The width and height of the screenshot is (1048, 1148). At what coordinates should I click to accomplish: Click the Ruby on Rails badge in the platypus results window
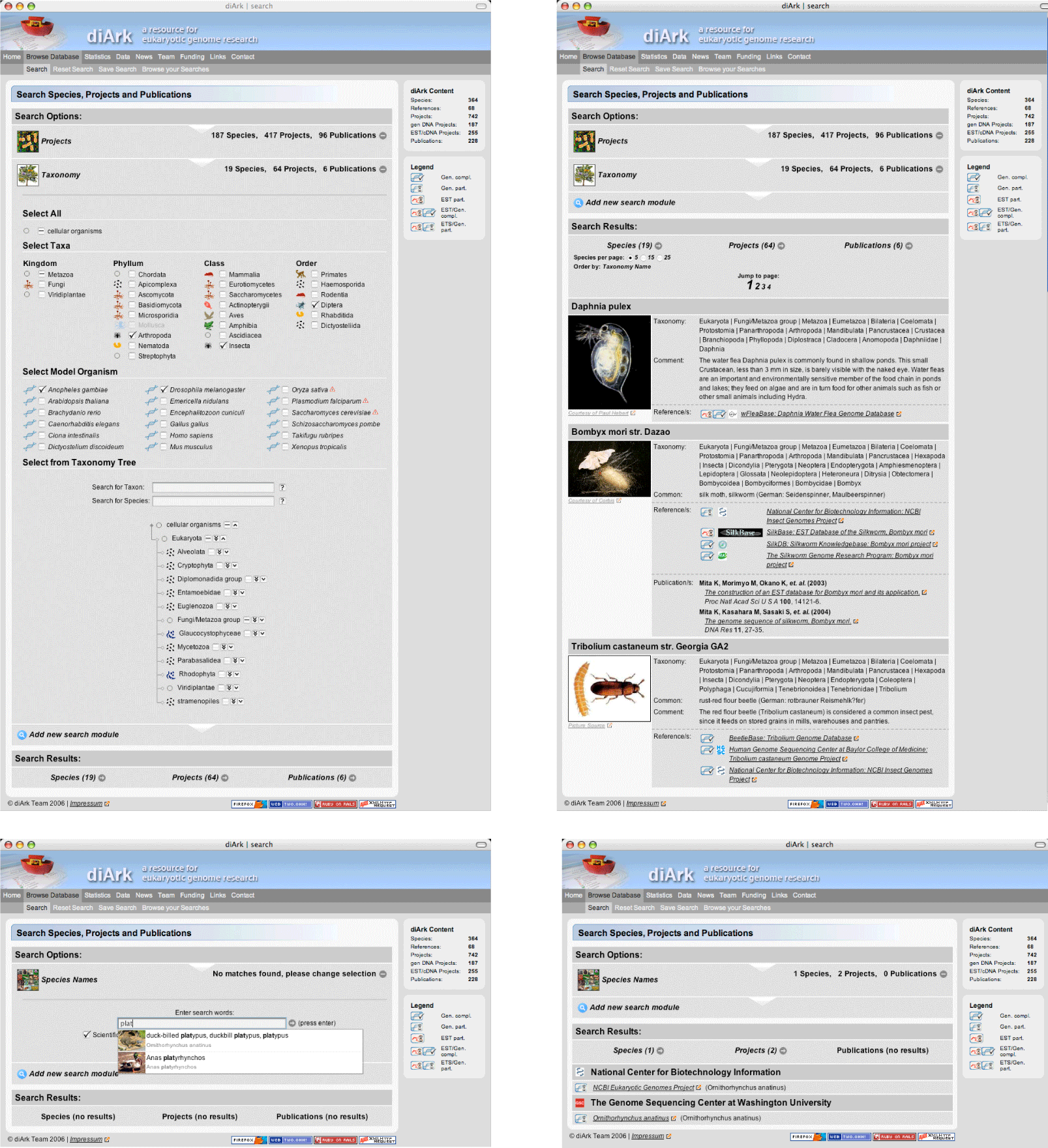tap(895, 1137)
